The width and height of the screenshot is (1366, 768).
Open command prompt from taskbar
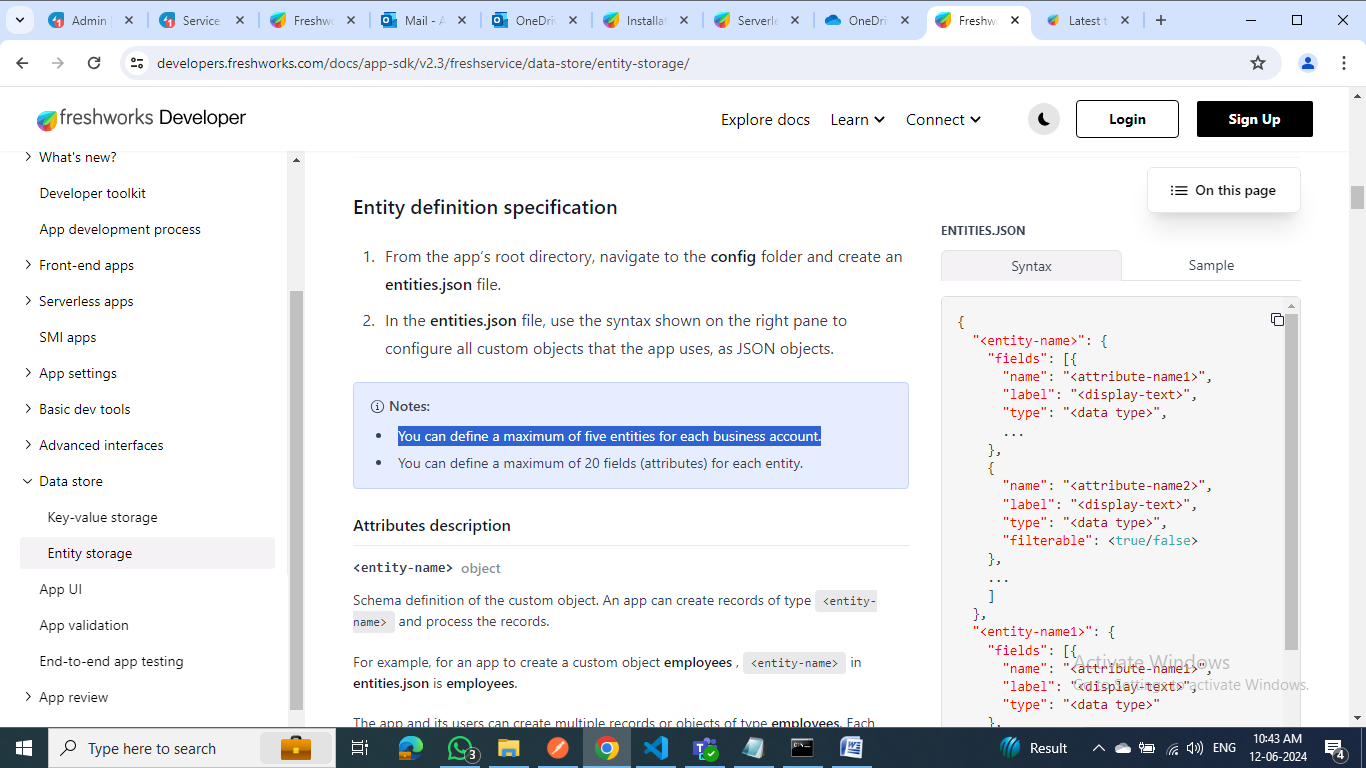pos(802,748)
